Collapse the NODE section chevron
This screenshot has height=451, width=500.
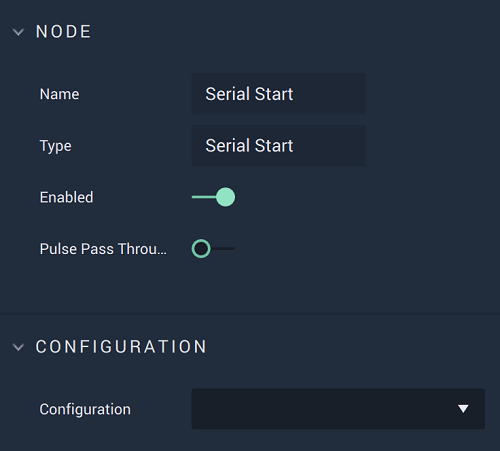point(18,32)
